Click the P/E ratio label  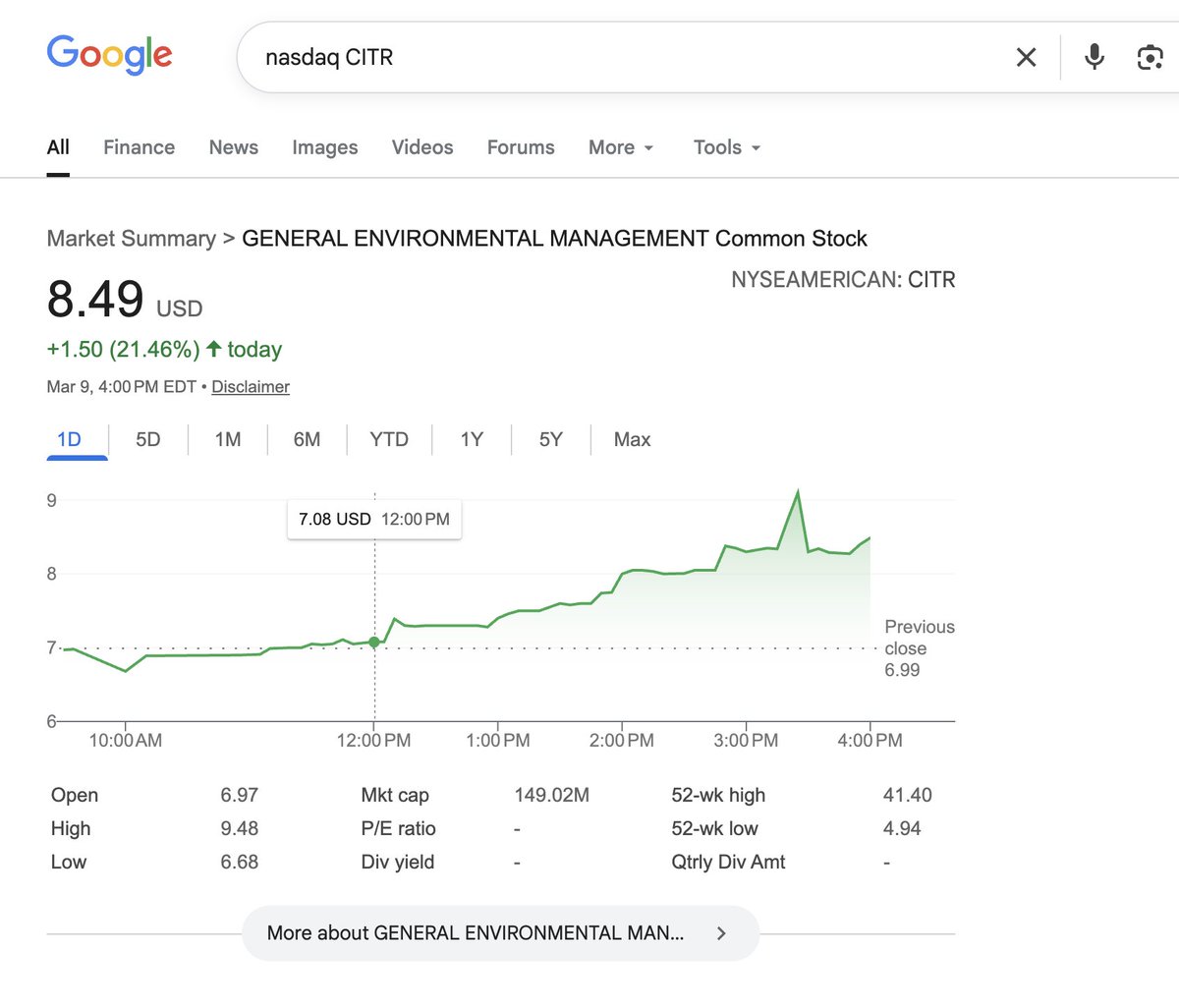(398, 828)
